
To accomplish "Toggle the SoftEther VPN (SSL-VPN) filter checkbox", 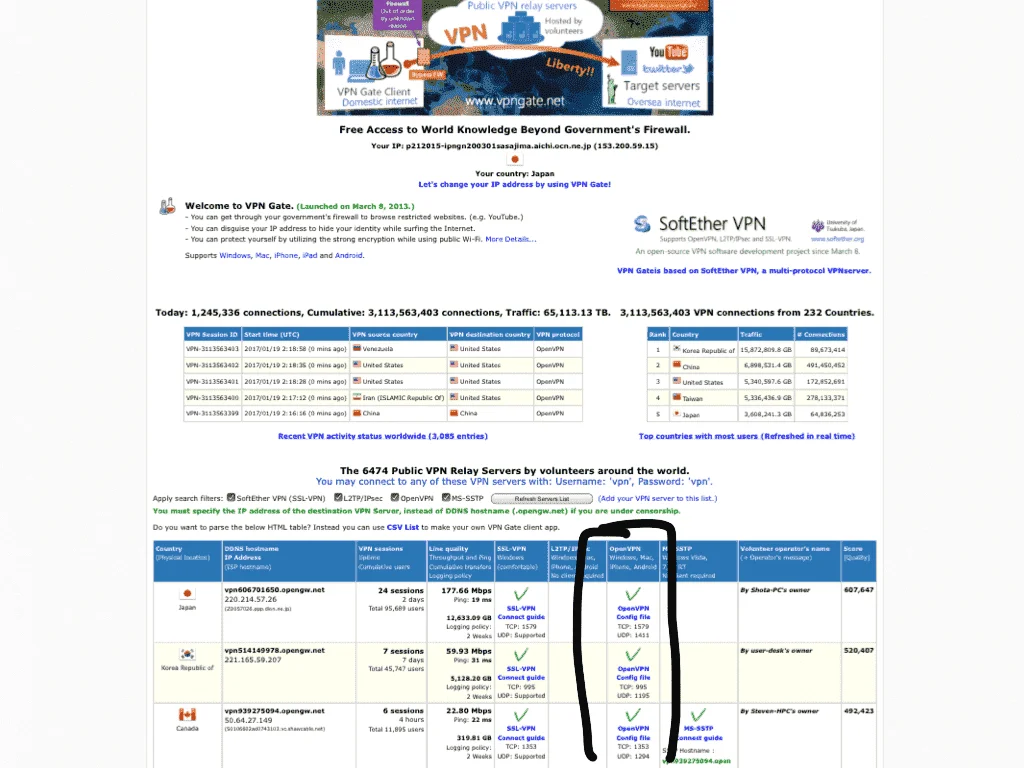I will 231,498.
